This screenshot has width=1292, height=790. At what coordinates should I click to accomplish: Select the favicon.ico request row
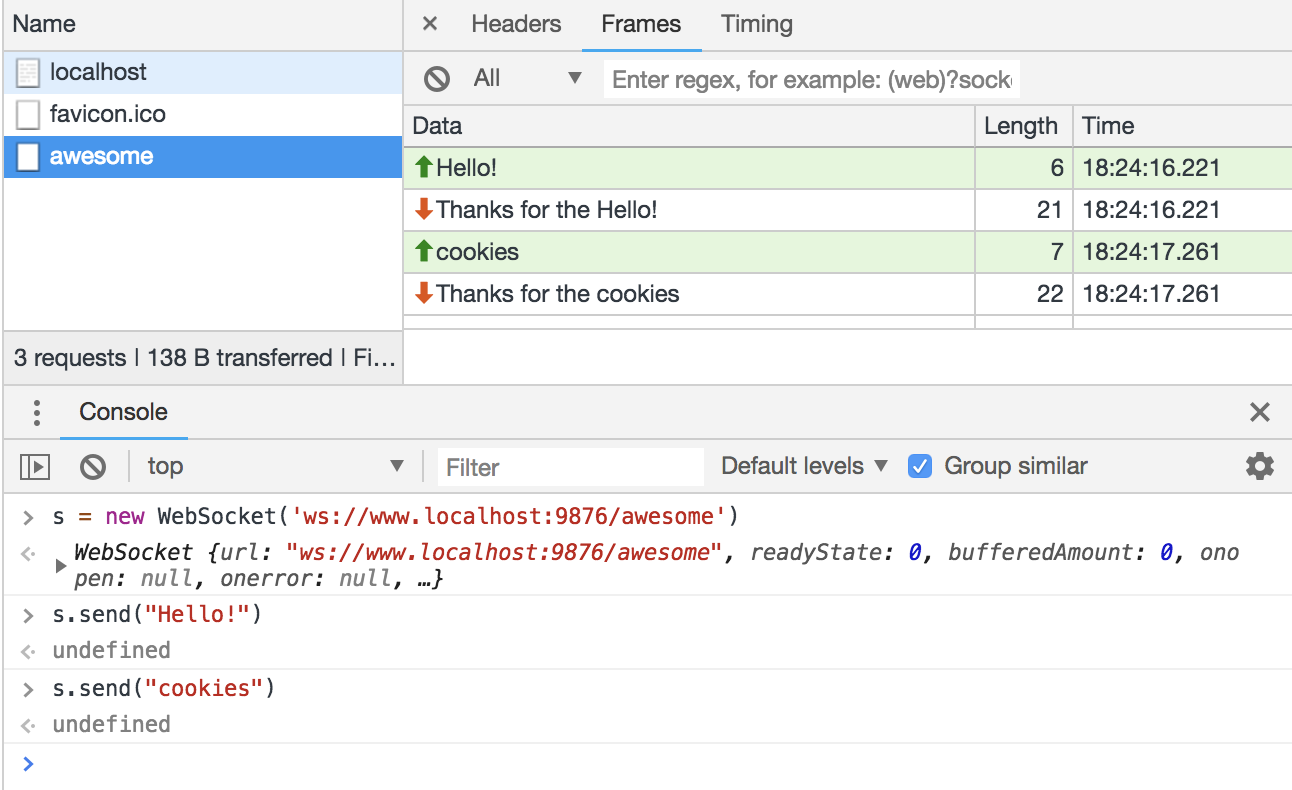[203, 114]
